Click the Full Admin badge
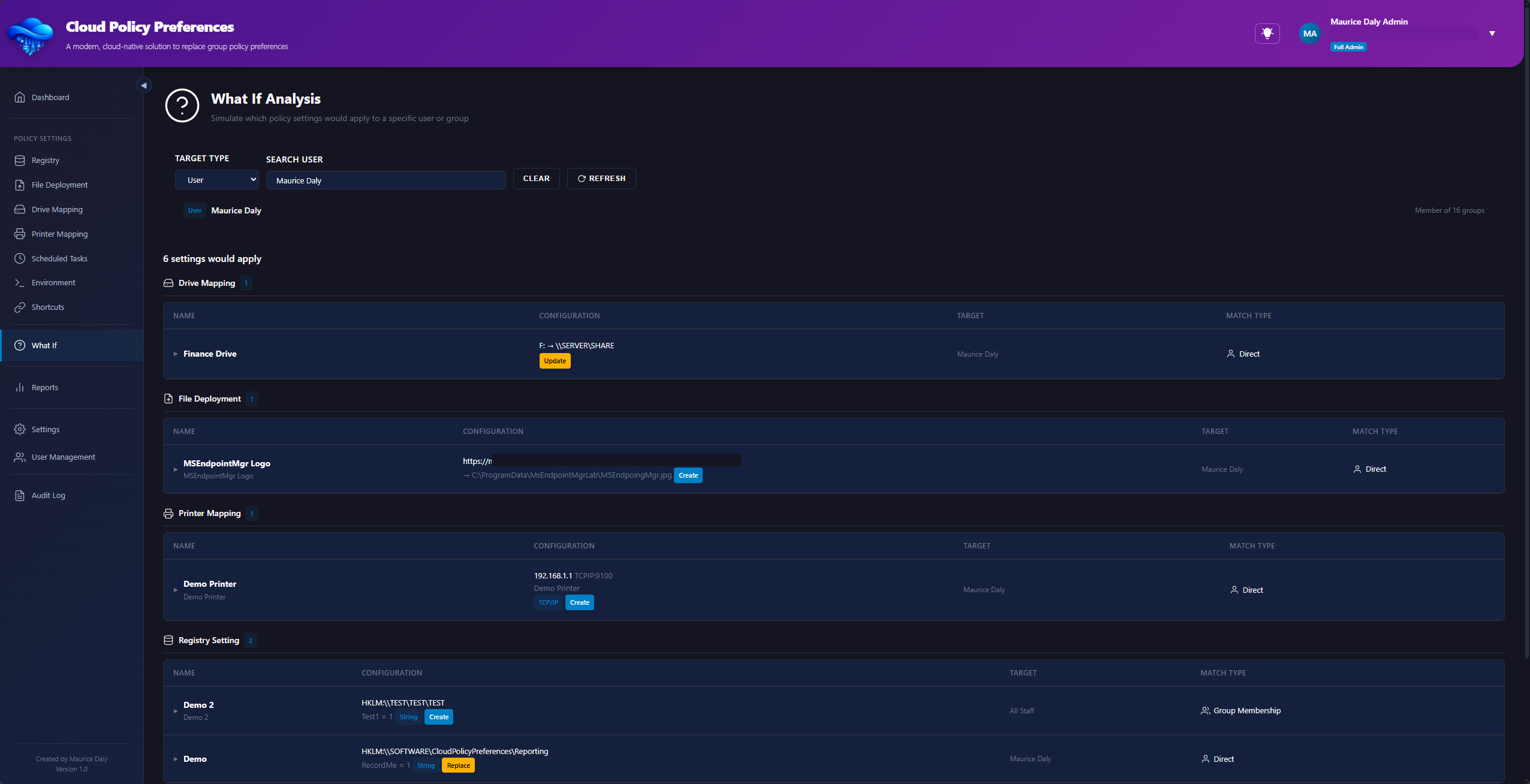Viewport: 1530px width, 784px height. (x=1348, y=47)
